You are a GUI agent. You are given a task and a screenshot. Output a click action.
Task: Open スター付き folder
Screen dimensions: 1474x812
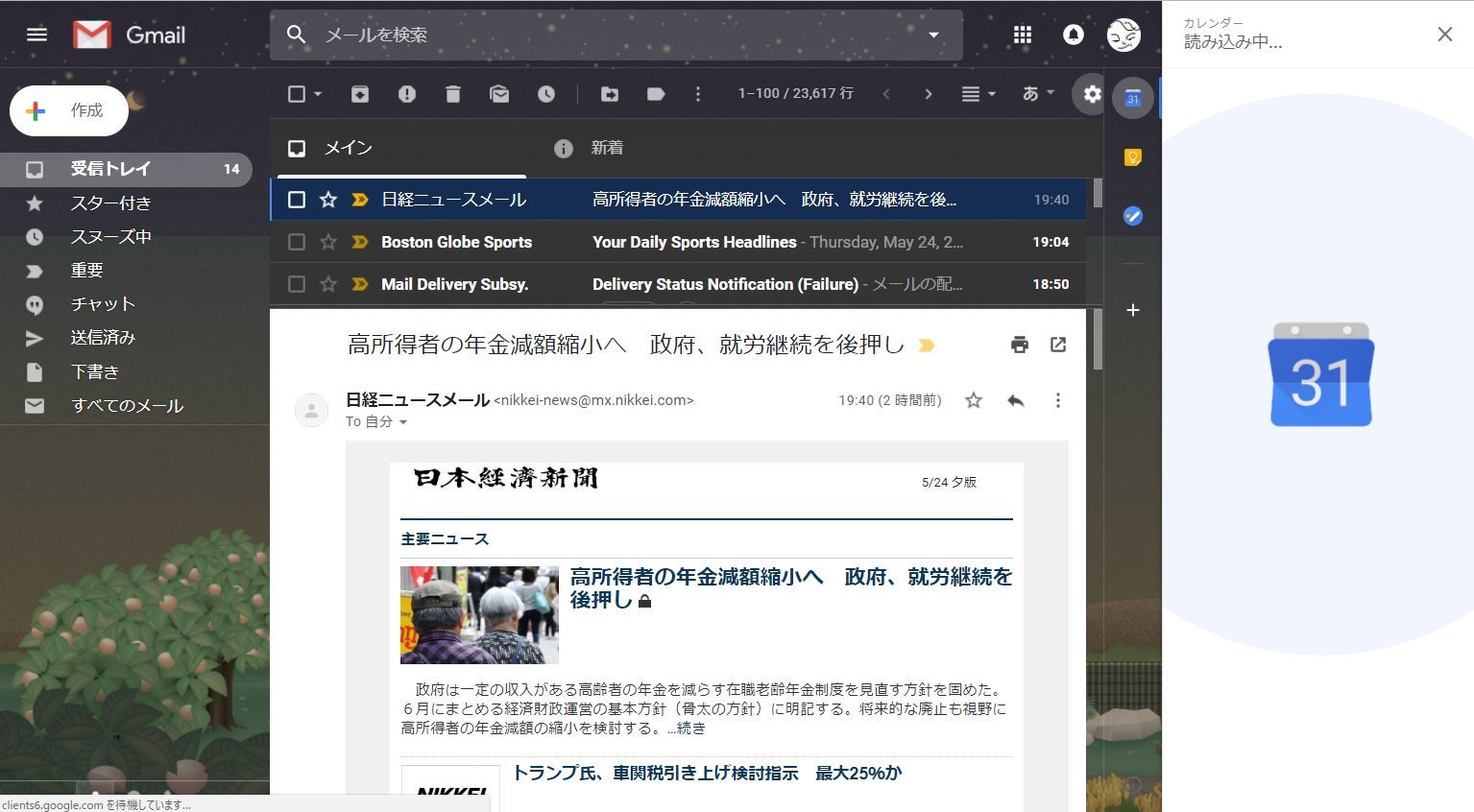(x=126, y=203)
